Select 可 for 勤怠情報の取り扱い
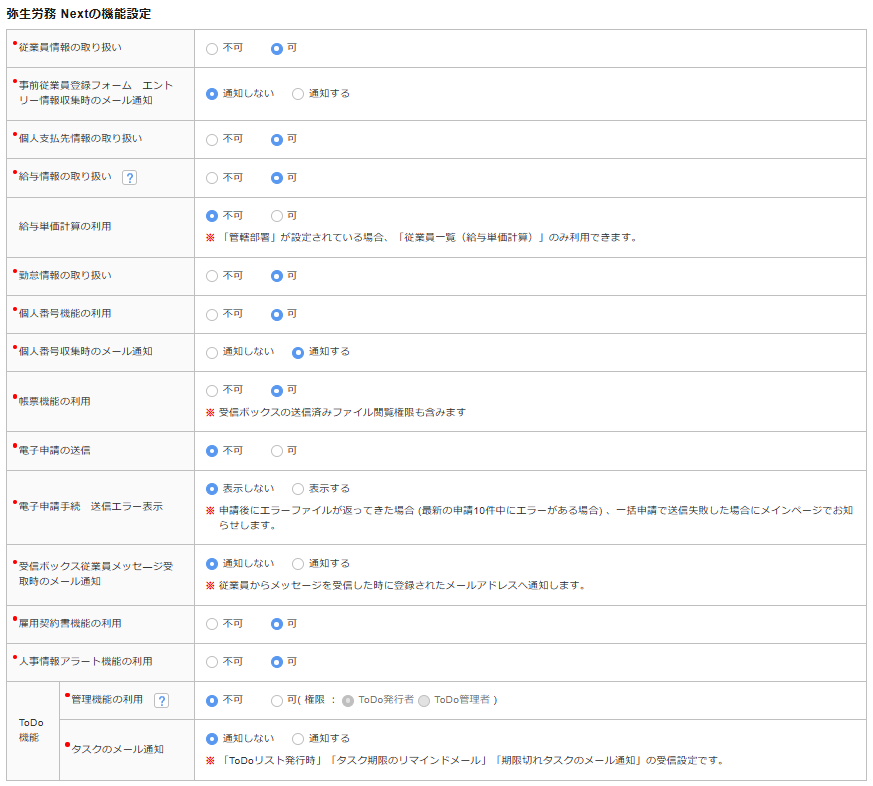The width and height of the screenshot is (873, 786). pyautogui.click(x=277, y=276)
